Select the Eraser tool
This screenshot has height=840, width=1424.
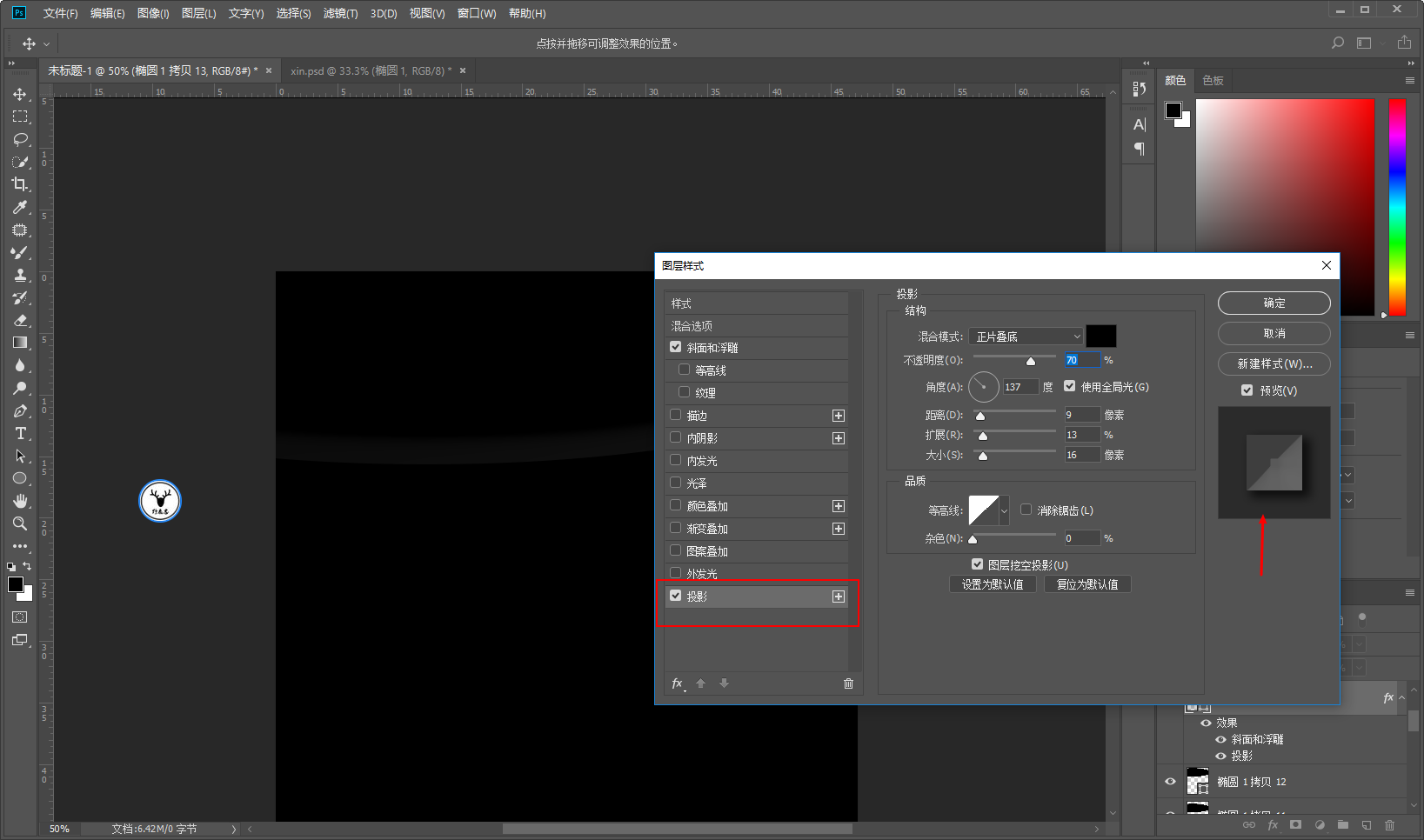(x=20, y=320)
